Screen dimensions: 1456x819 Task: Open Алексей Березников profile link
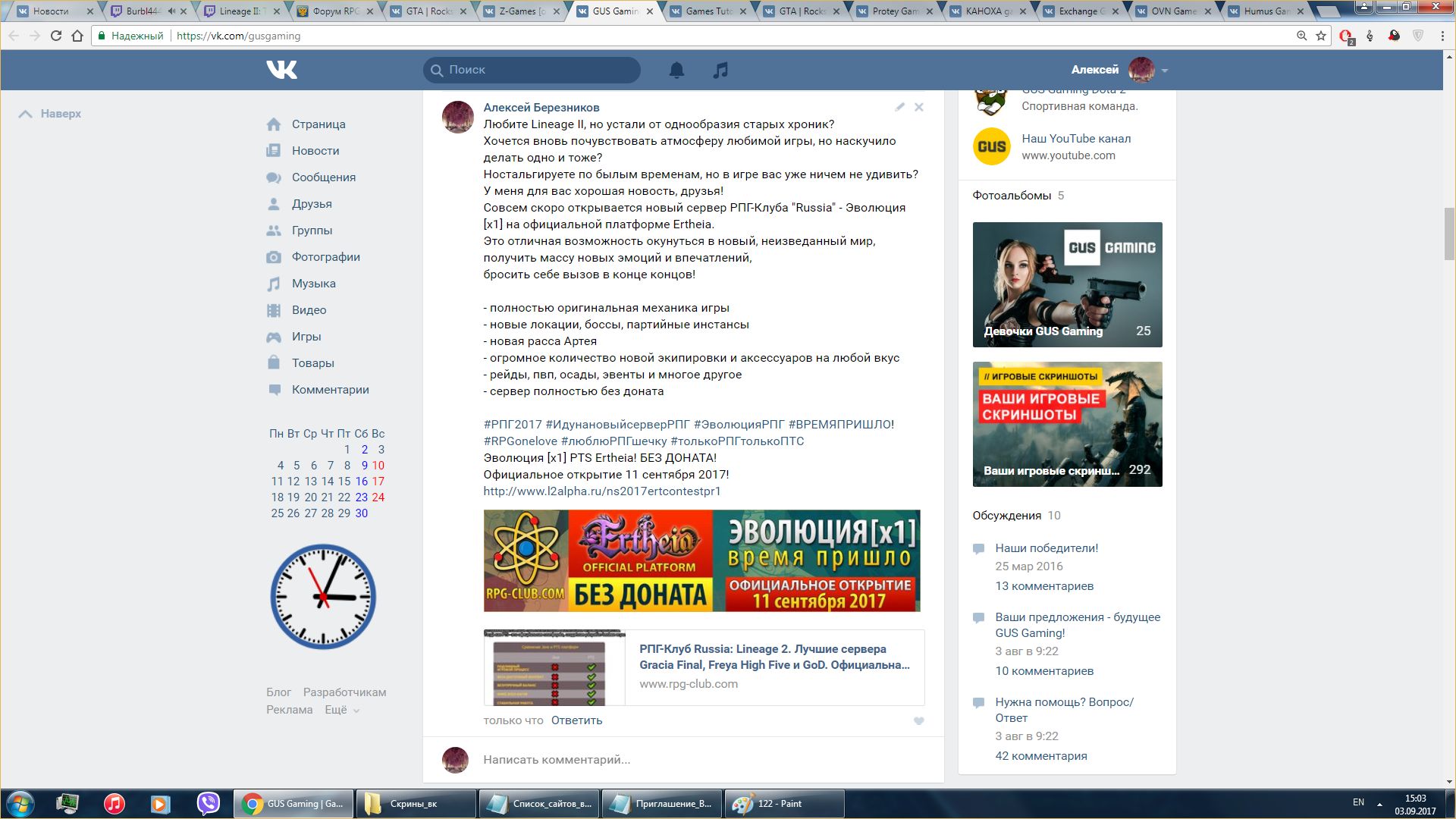[x=541, y=108]
